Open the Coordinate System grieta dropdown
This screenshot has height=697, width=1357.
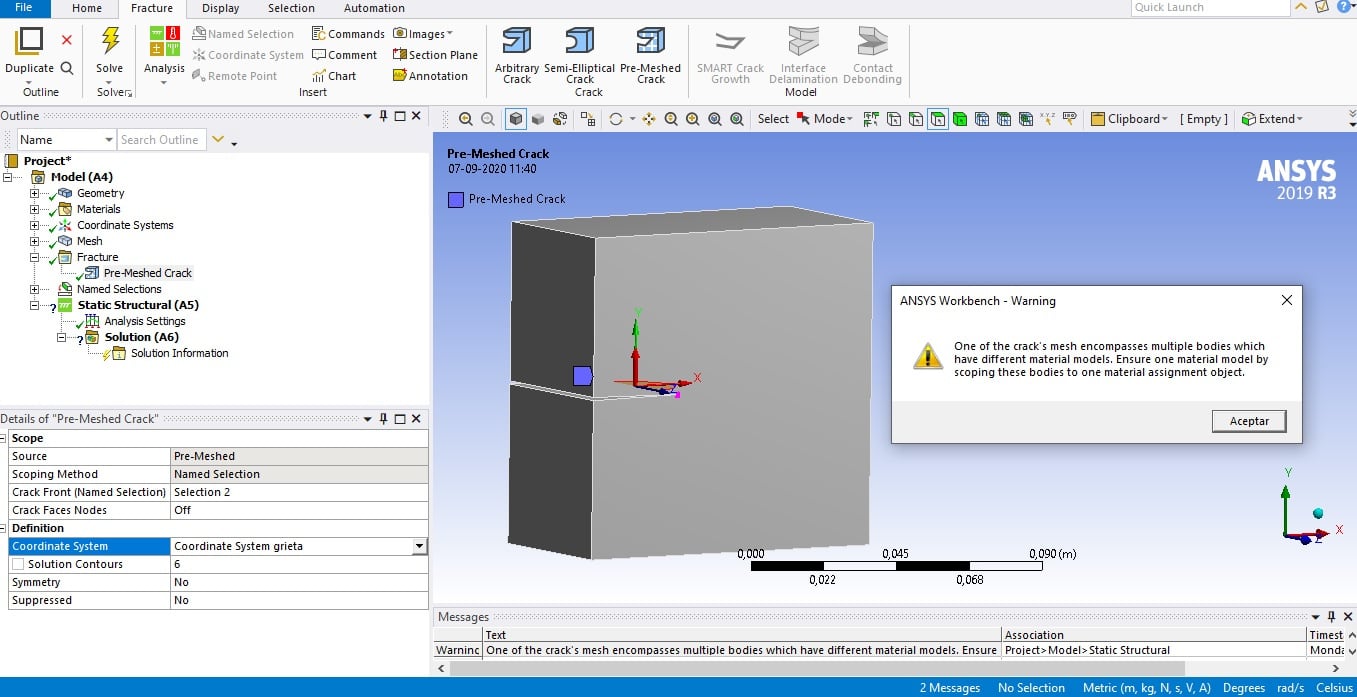[419, 547]
